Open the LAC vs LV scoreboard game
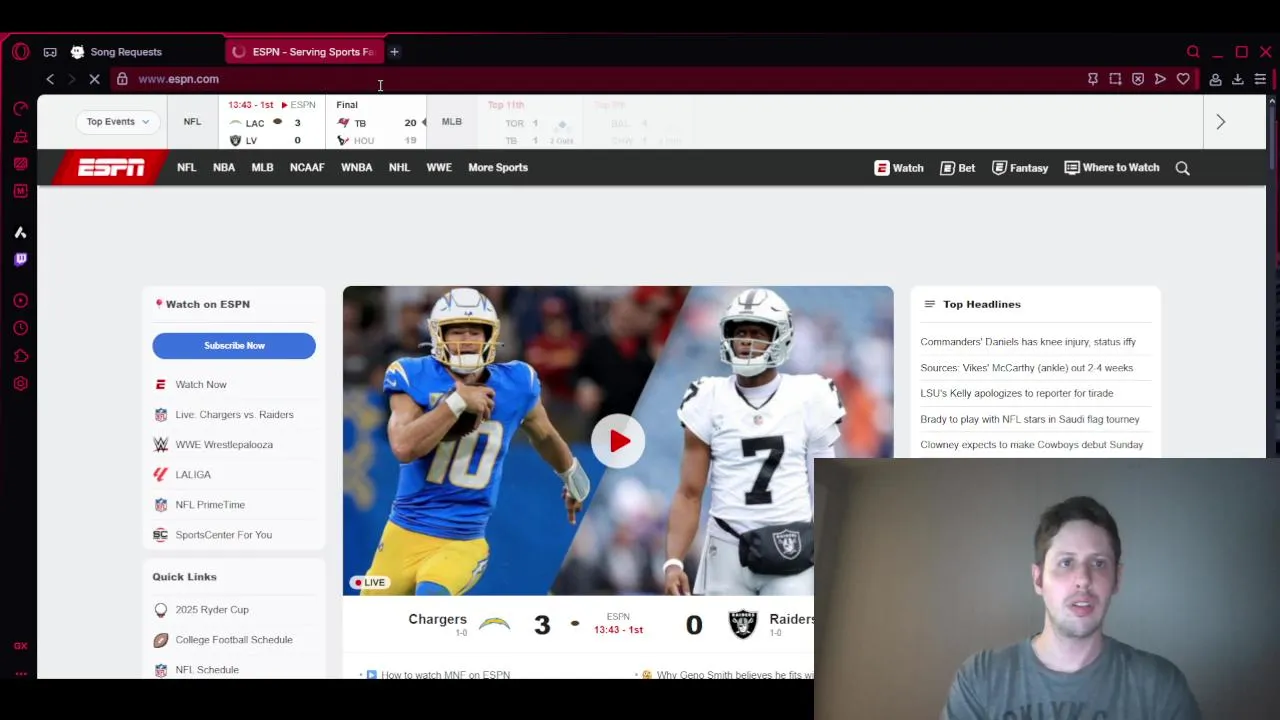1280x720 pixels. (272, 122)
